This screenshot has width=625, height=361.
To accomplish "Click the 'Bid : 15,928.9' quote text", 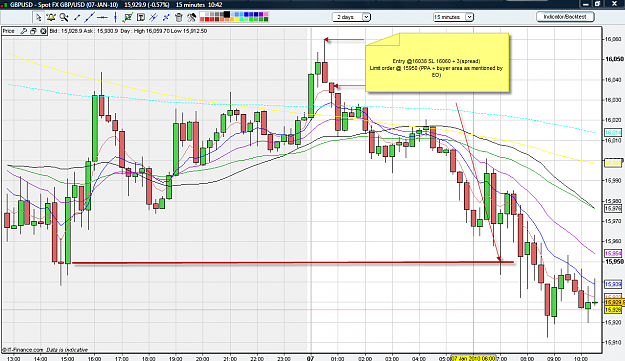I will (67, 31).
